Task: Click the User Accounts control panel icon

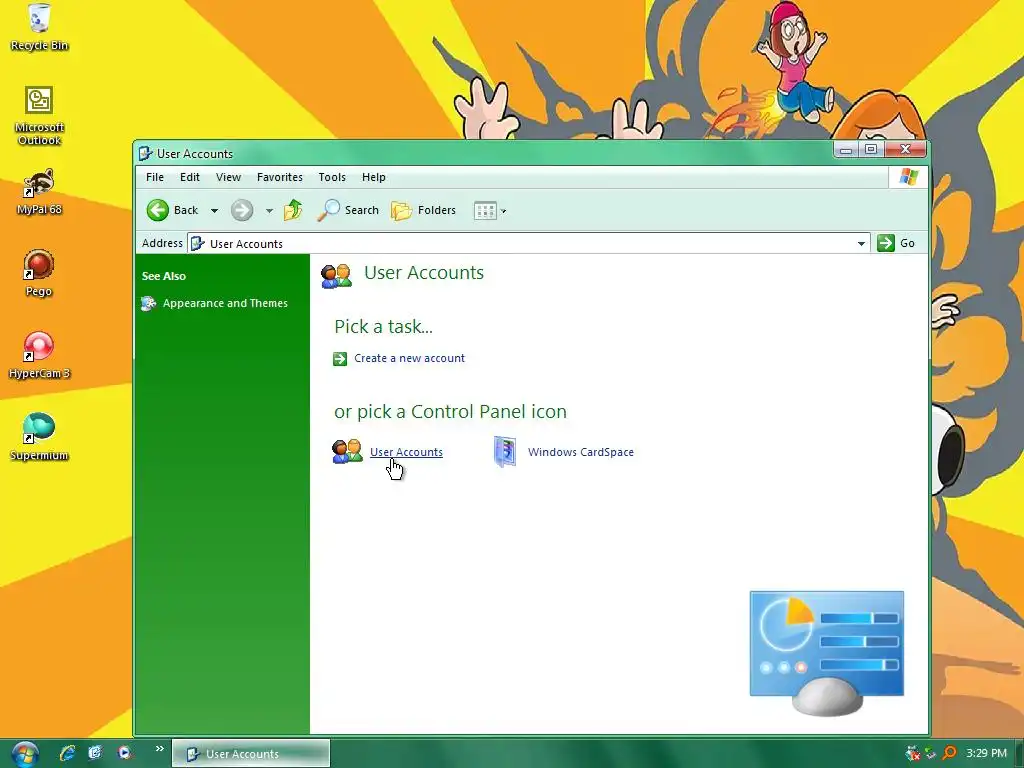Action: pos(347,451)
